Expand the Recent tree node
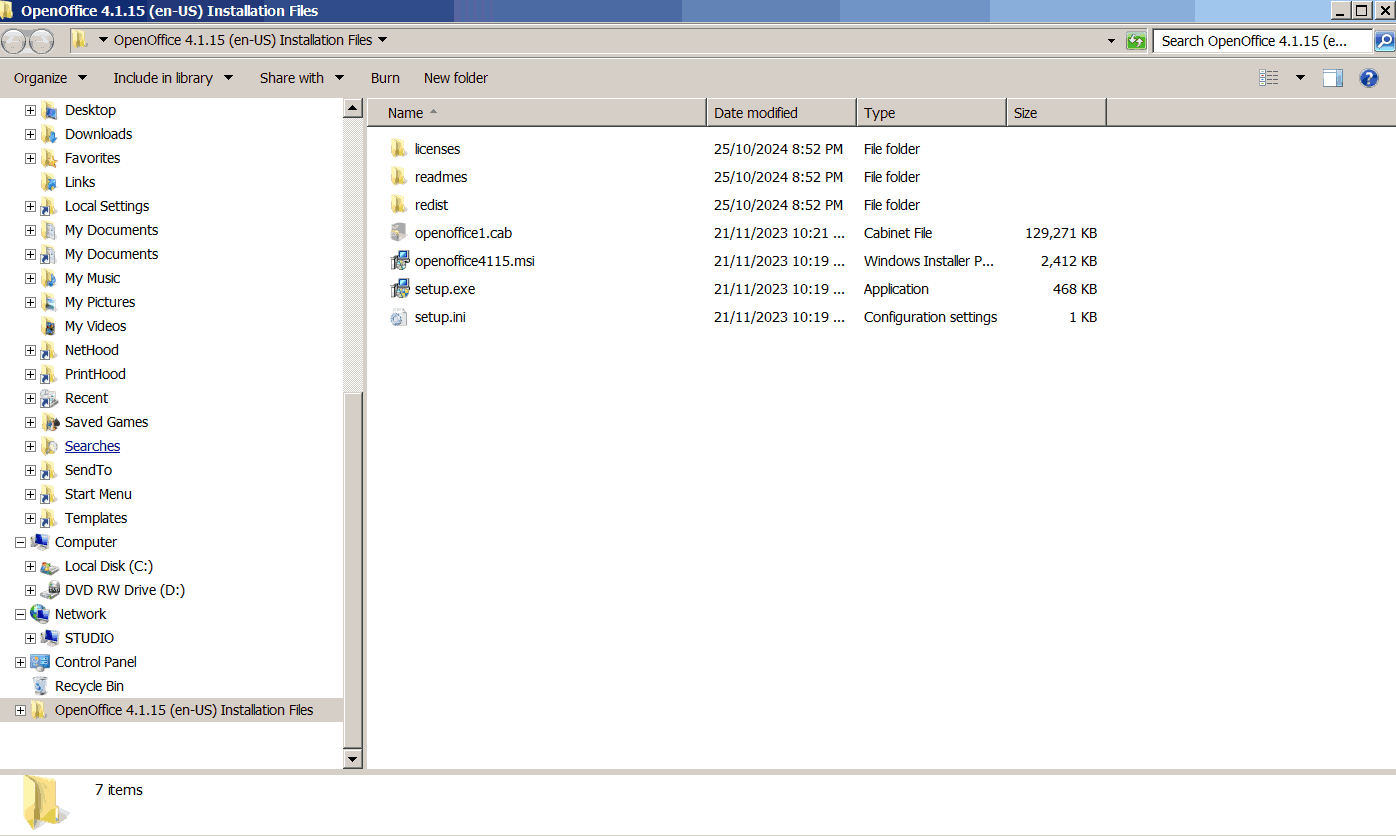 tap(30, 398)
